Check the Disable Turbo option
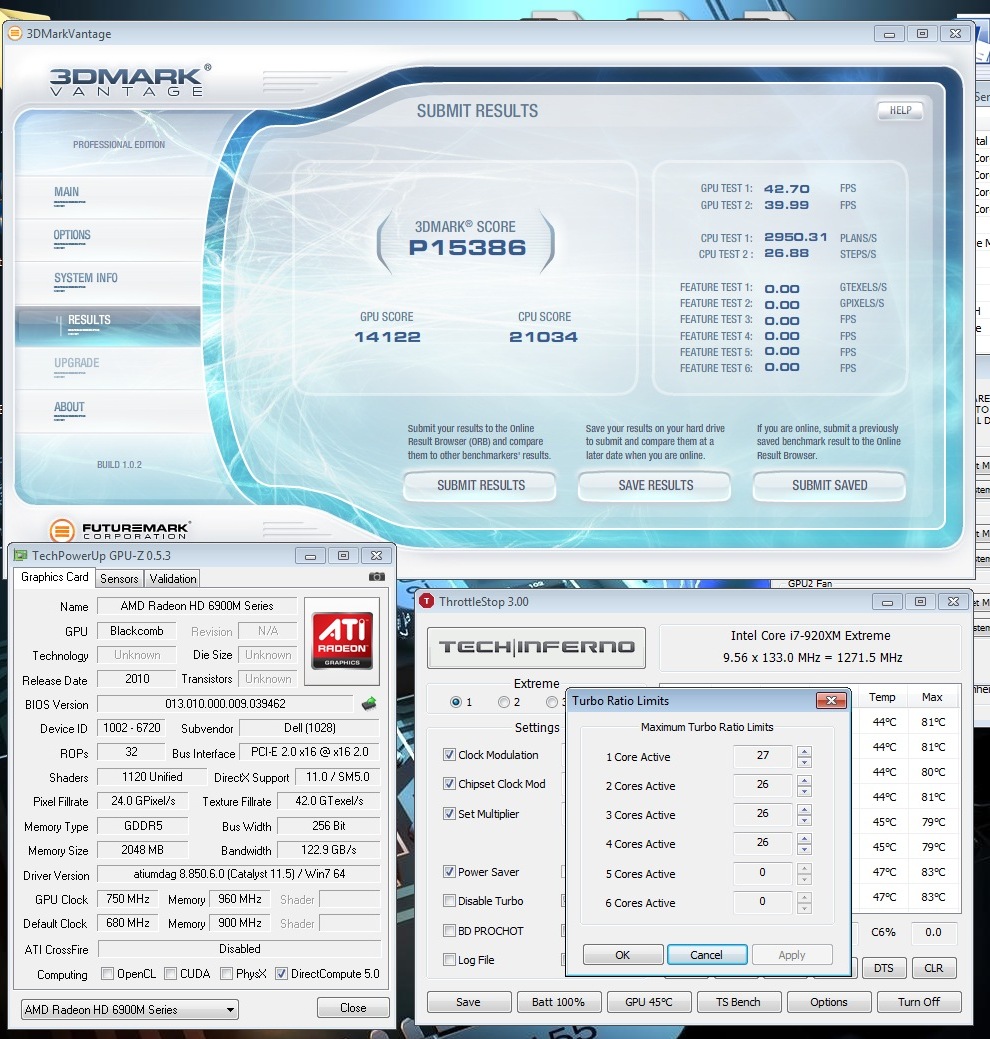This screenshot has width=990, height=1039. (449, 901)
